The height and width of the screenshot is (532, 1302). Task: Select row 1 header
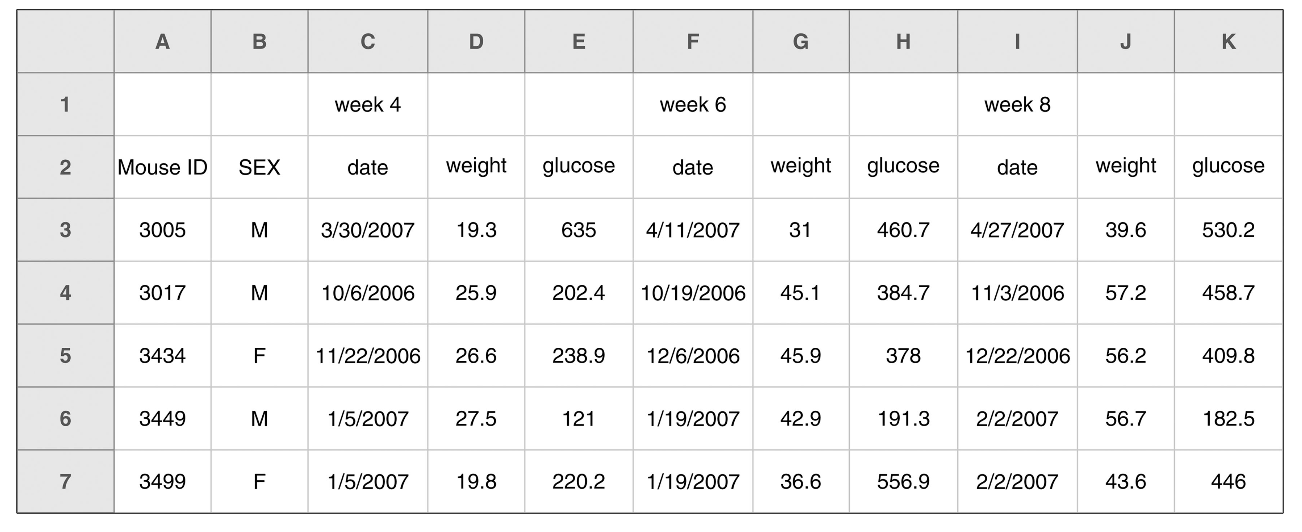click(x=65, y=104)
